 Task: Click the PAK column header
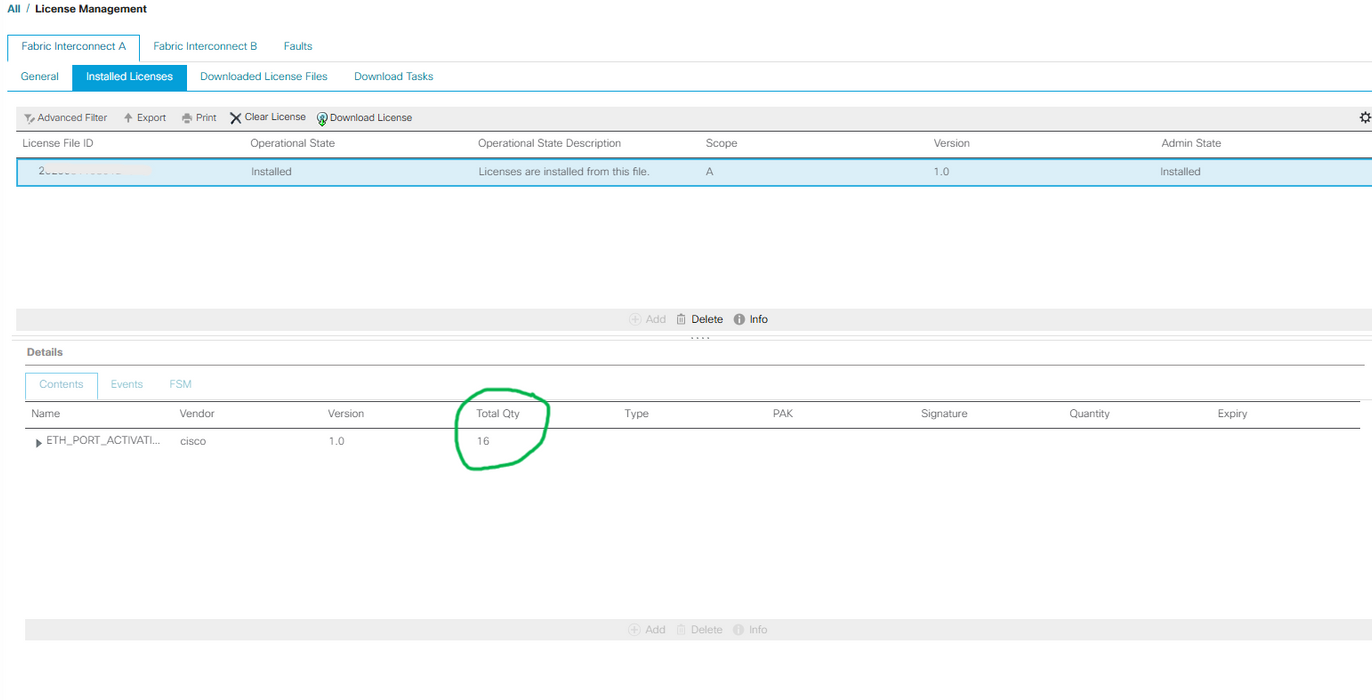782,414
